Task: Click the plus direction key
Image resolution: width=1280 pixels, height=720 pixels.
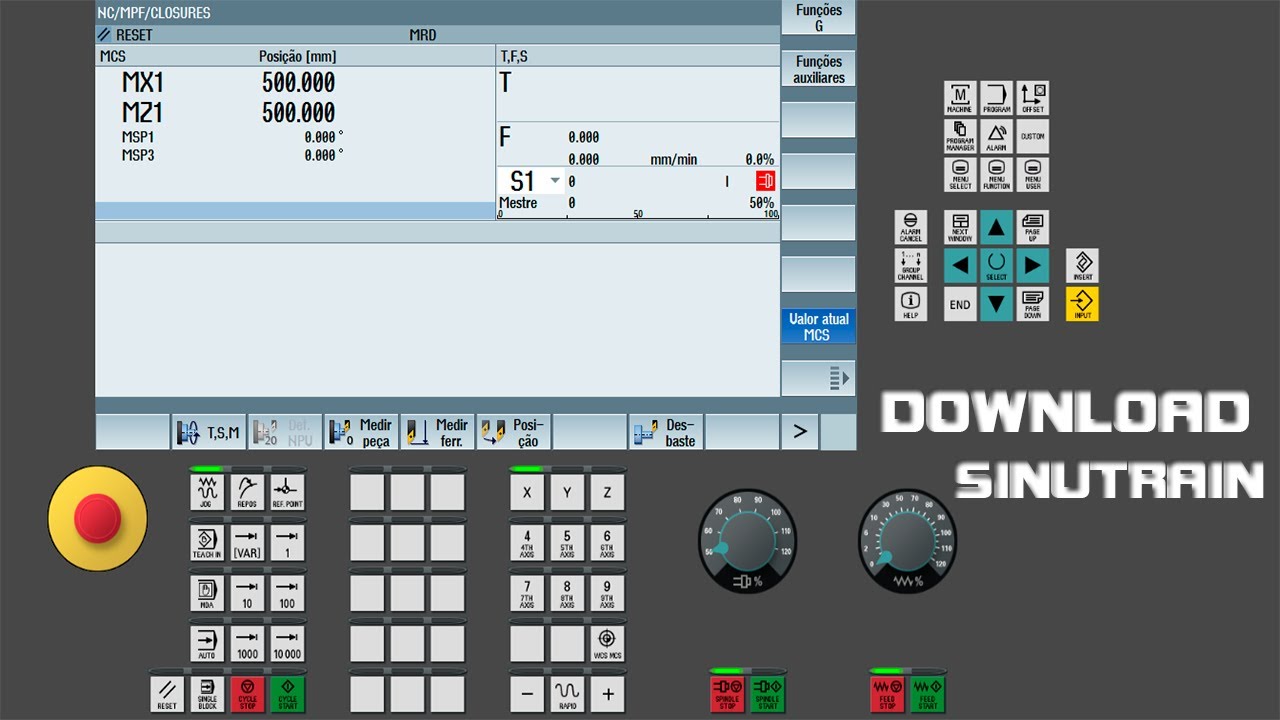Action: click(x=607, y=693)
